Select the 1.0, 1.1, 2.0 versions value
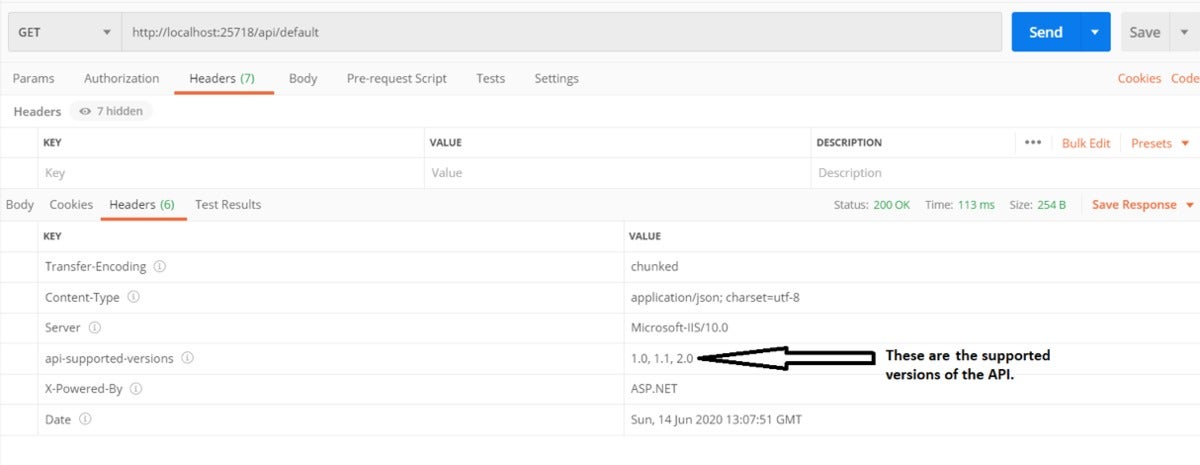The height and width of the screenshot is (465, 1200). (x=662, y=358)
